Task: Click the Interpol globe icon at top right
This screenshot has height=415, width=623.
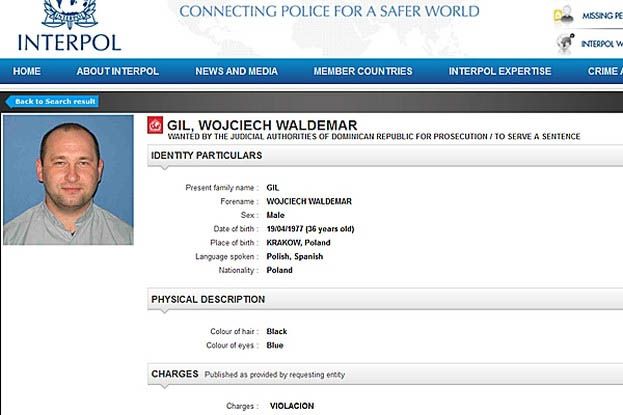Action: click(x=565, y=43)
